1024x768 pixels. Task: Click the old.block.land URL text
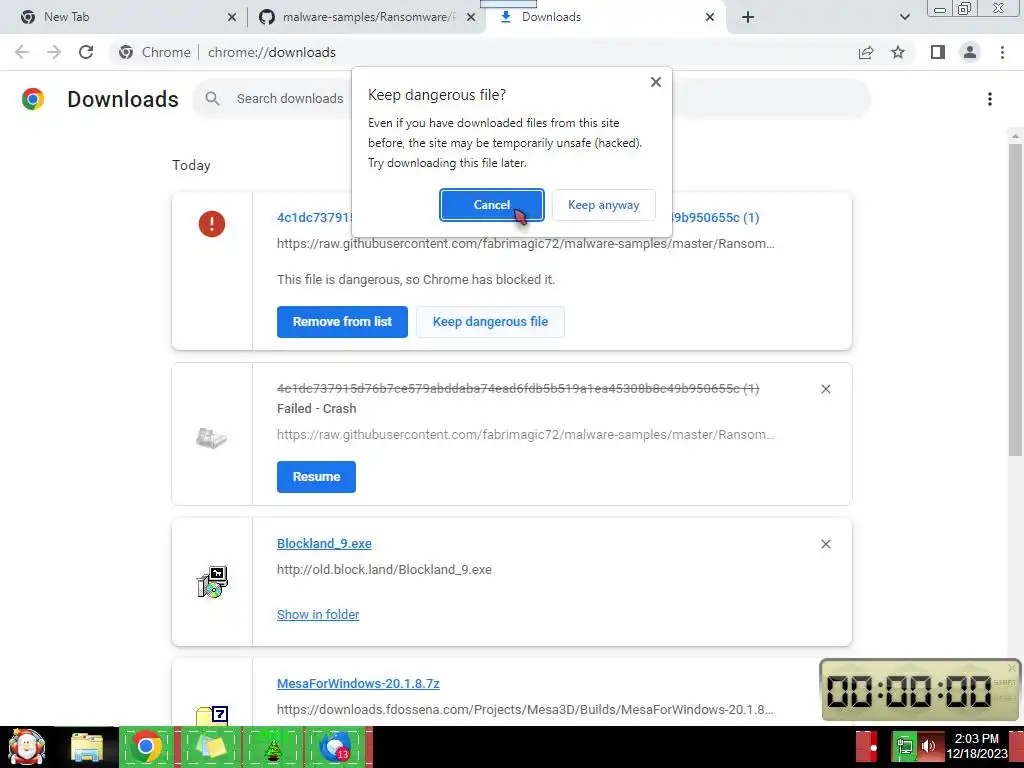pos(384,569)
